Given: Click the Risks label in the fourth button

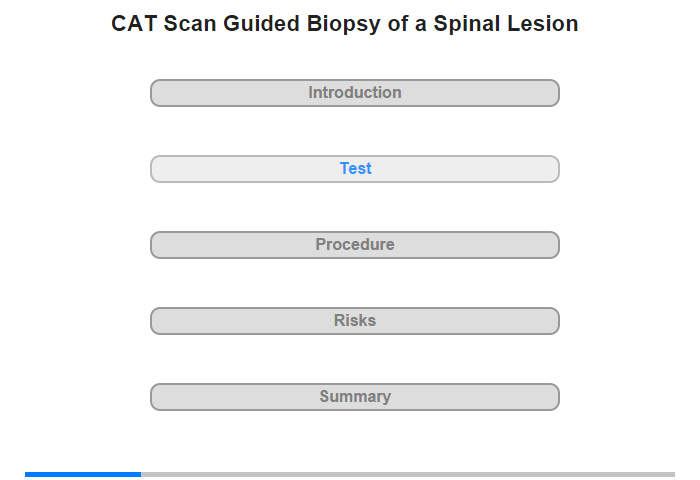Looking at the screenshot, I should [x=355, y=320].
